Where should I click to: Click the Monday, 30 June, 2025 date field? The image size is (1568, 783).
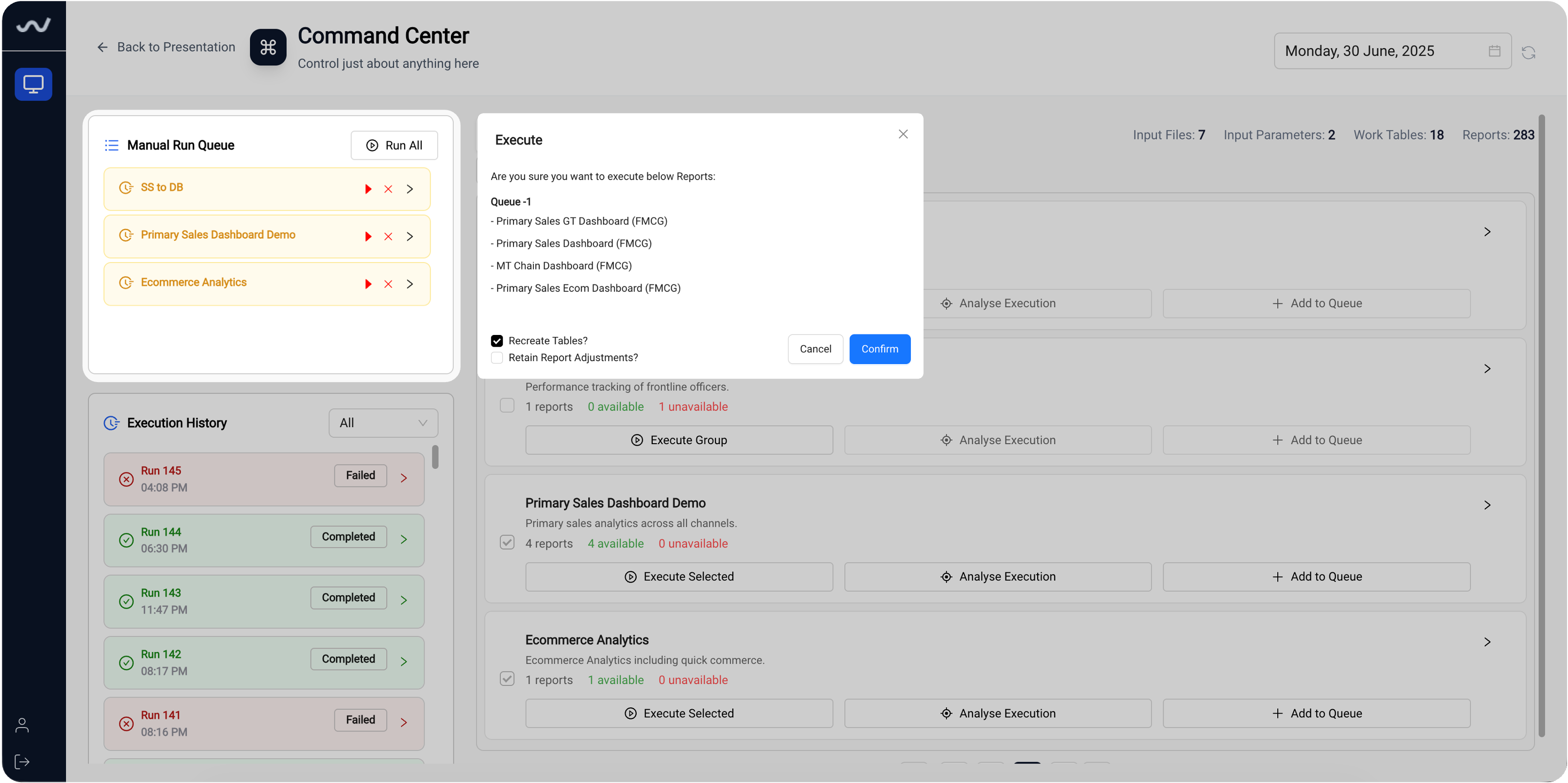(x=1392, y=51)
